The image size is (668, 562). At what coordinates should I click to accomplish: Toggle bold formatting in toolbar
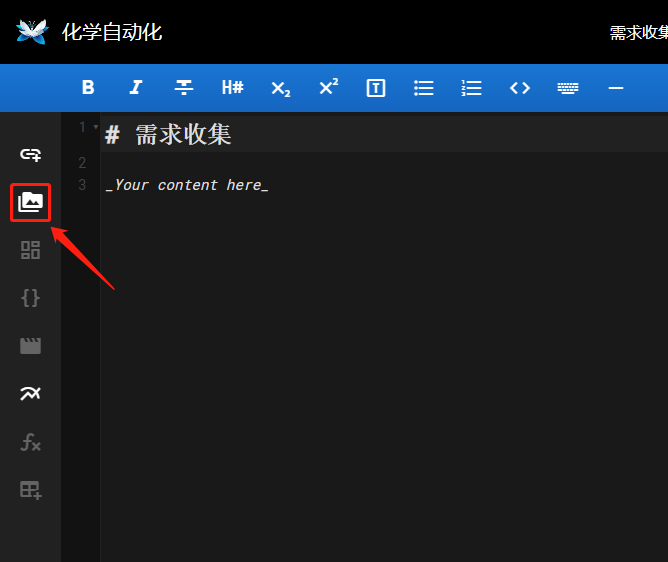point(88,88)
